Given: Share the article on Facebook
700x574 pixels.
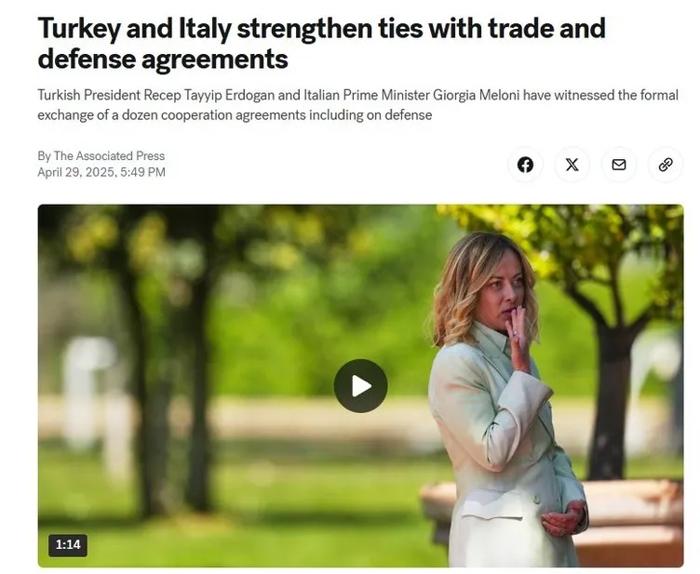Looking at the screenshot, I should [525, 165].
